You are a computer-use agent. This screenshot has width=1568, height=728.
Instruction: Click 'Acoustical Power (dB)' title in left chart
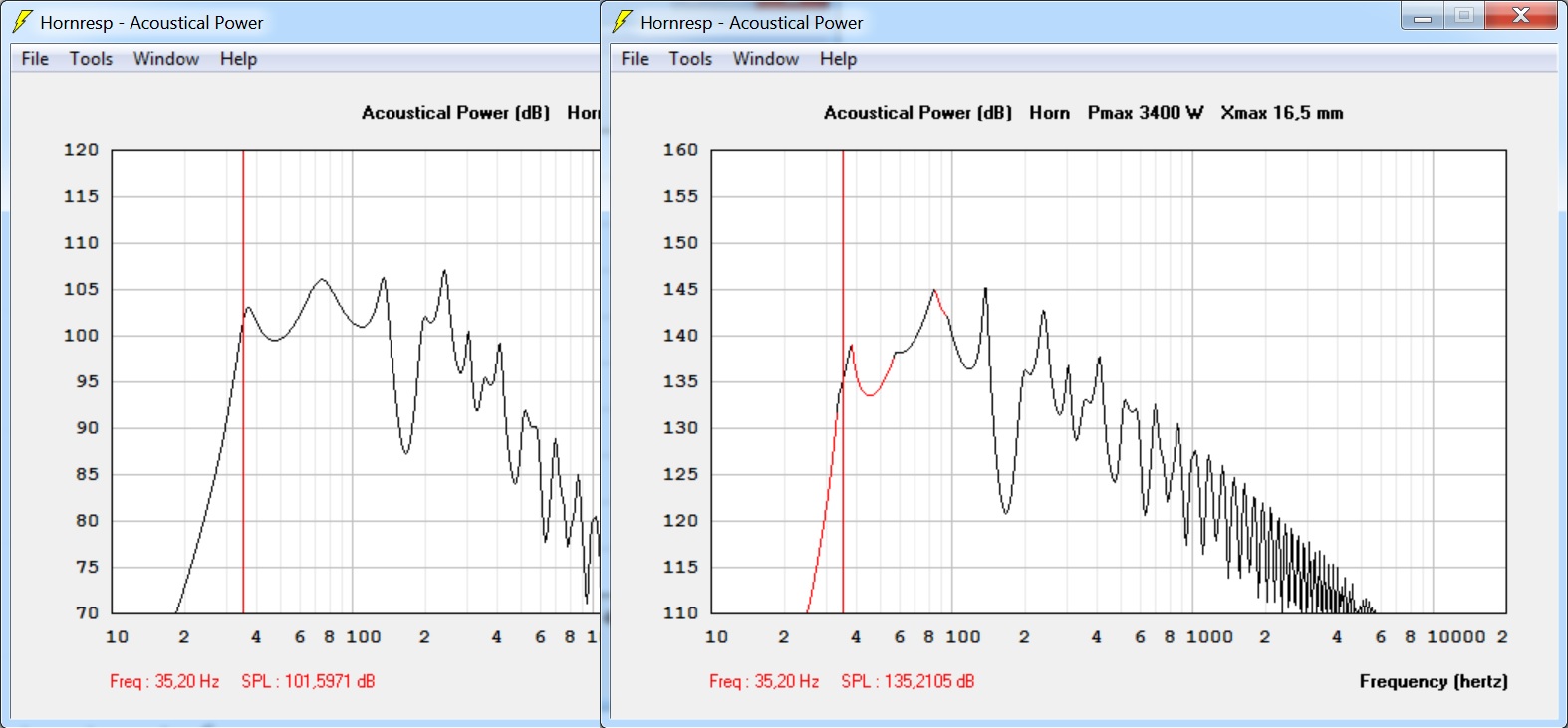pyautogui.click(x=455, y=113)
